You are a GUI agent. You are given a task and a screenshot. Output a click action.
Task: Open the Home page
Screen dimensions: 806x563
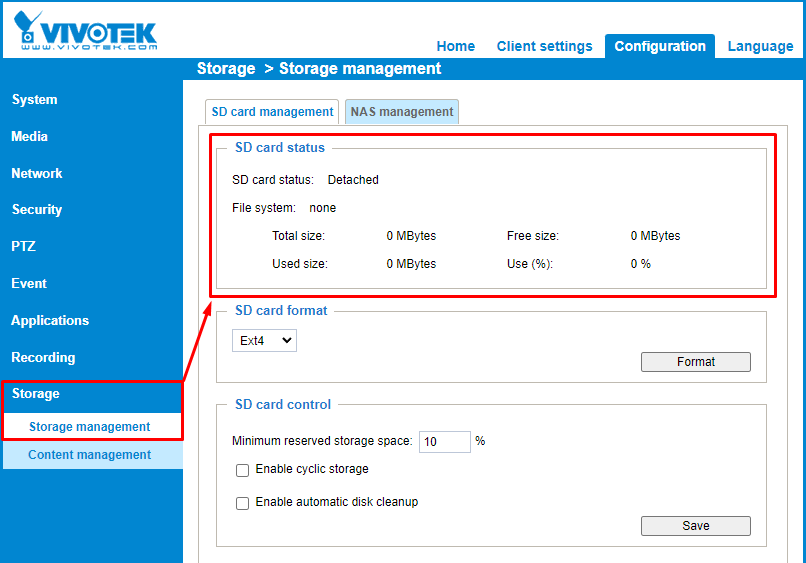(455, 46)
